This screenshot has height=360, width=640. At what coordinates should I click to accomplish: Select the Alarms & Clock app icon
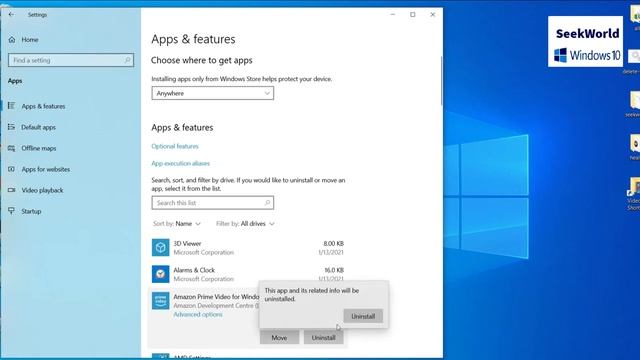click(x=160, y=274)
